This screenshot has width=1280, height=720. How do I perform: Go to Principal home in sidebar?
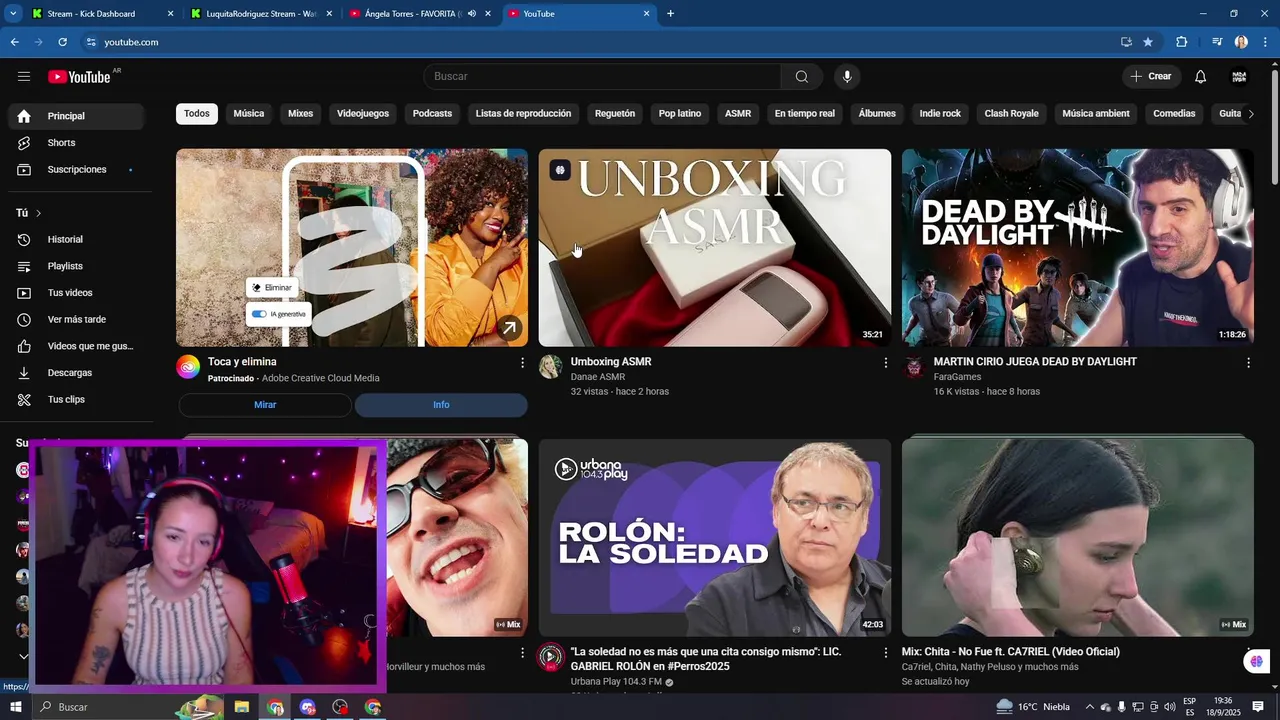pyautogui.click(x=77, y=116)
